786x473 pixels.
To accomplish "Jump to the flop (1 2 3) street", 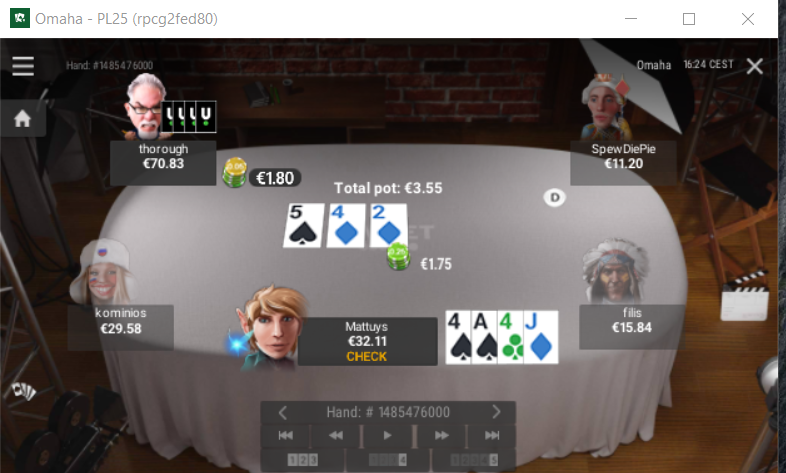I will point(302,460).
